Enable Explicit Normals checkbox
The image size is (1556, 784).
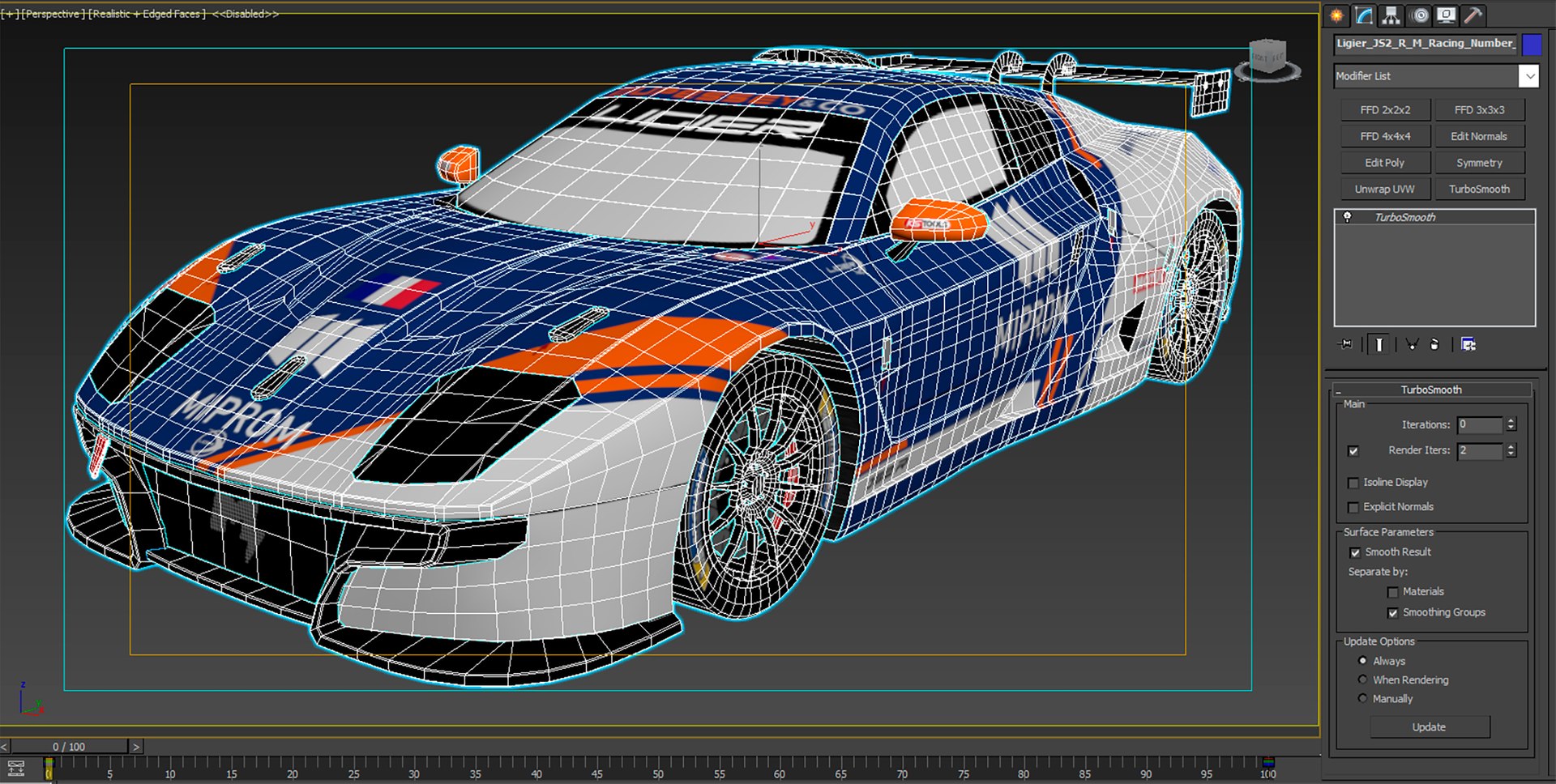tap(1353, 507)
